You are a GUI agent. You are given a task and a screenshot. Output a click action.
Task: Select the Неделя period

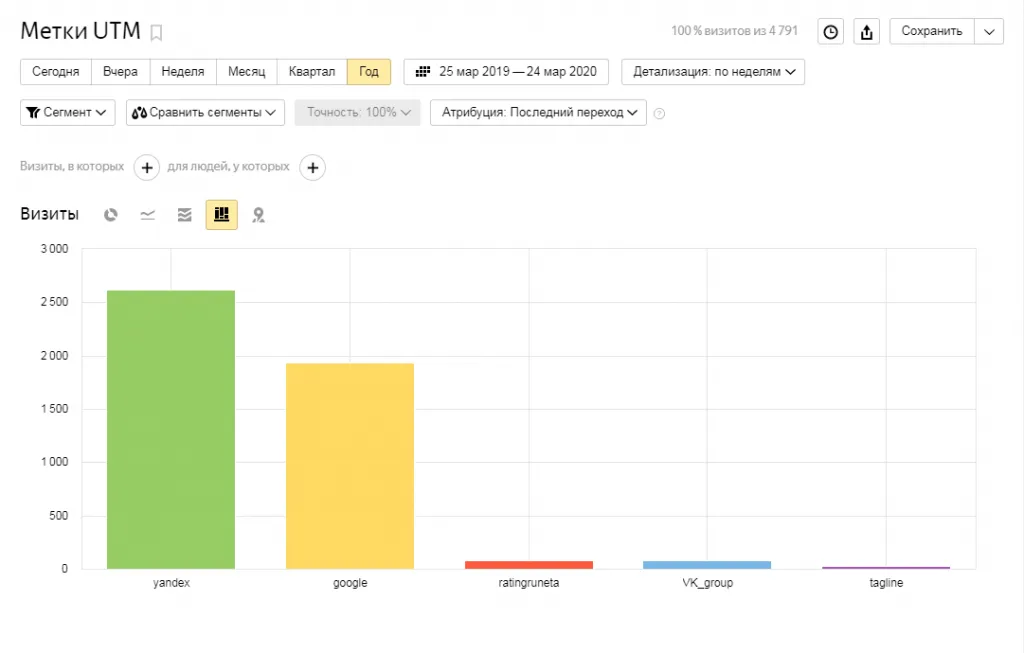(183, 72)
